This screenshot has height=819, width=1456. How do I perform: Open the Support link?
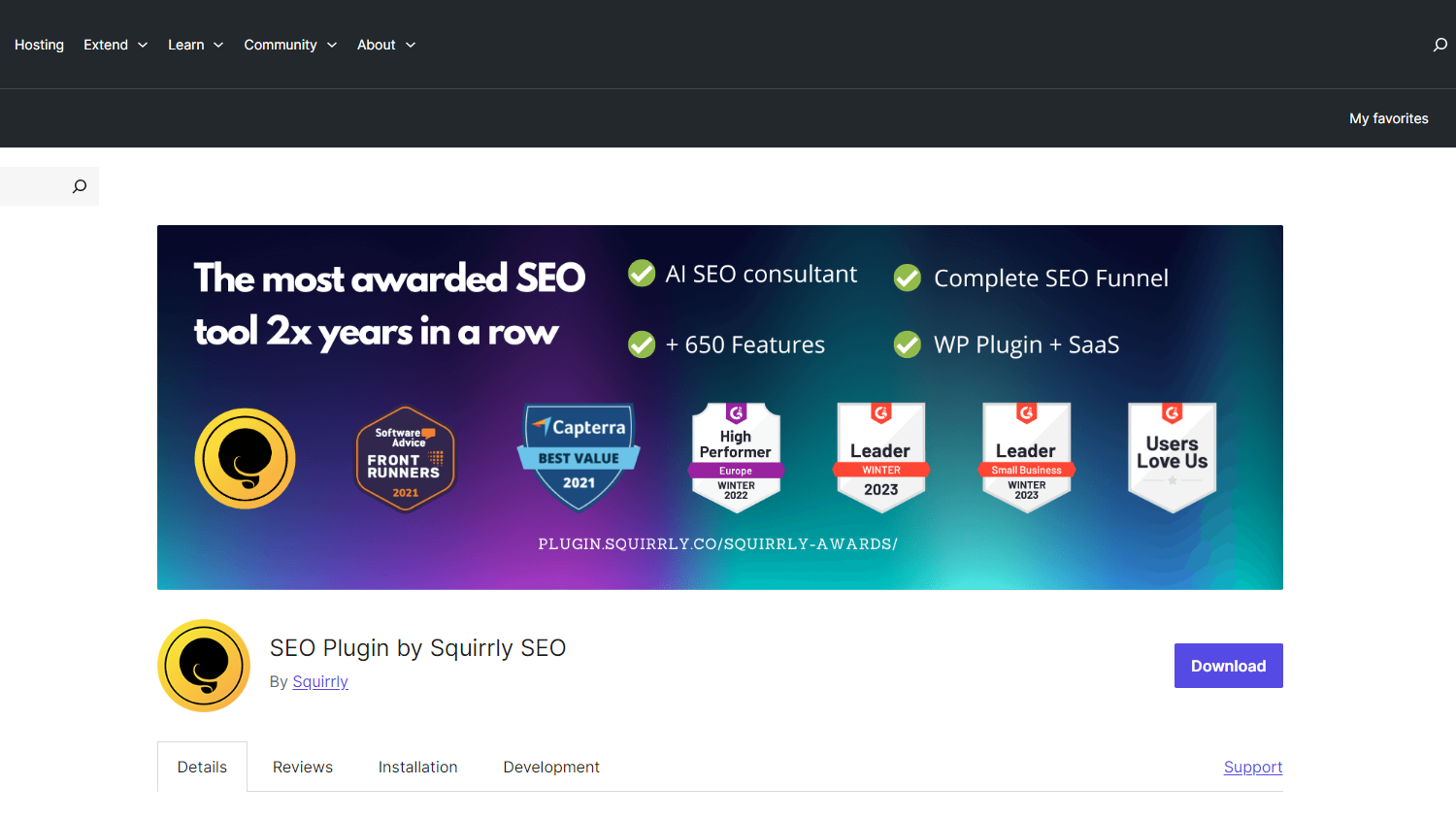[1252, 767]
